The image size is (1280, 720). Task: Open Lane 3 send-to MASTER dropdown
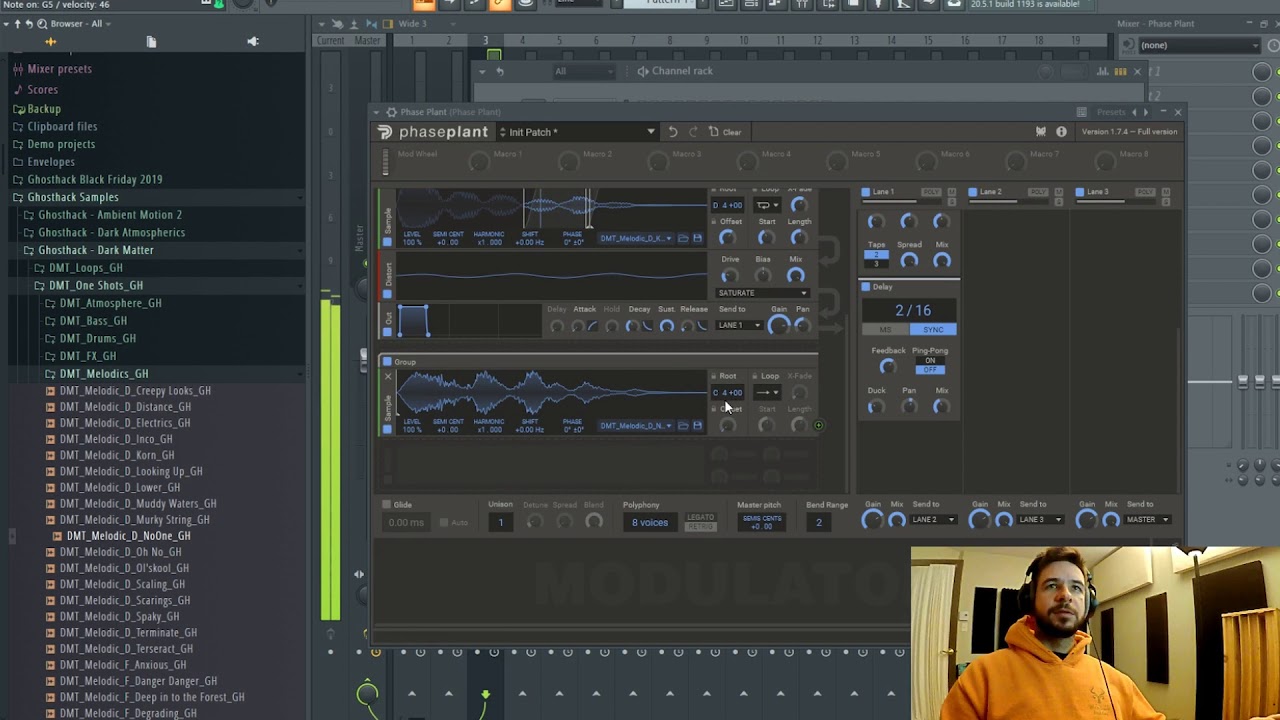pos(1147,520)
